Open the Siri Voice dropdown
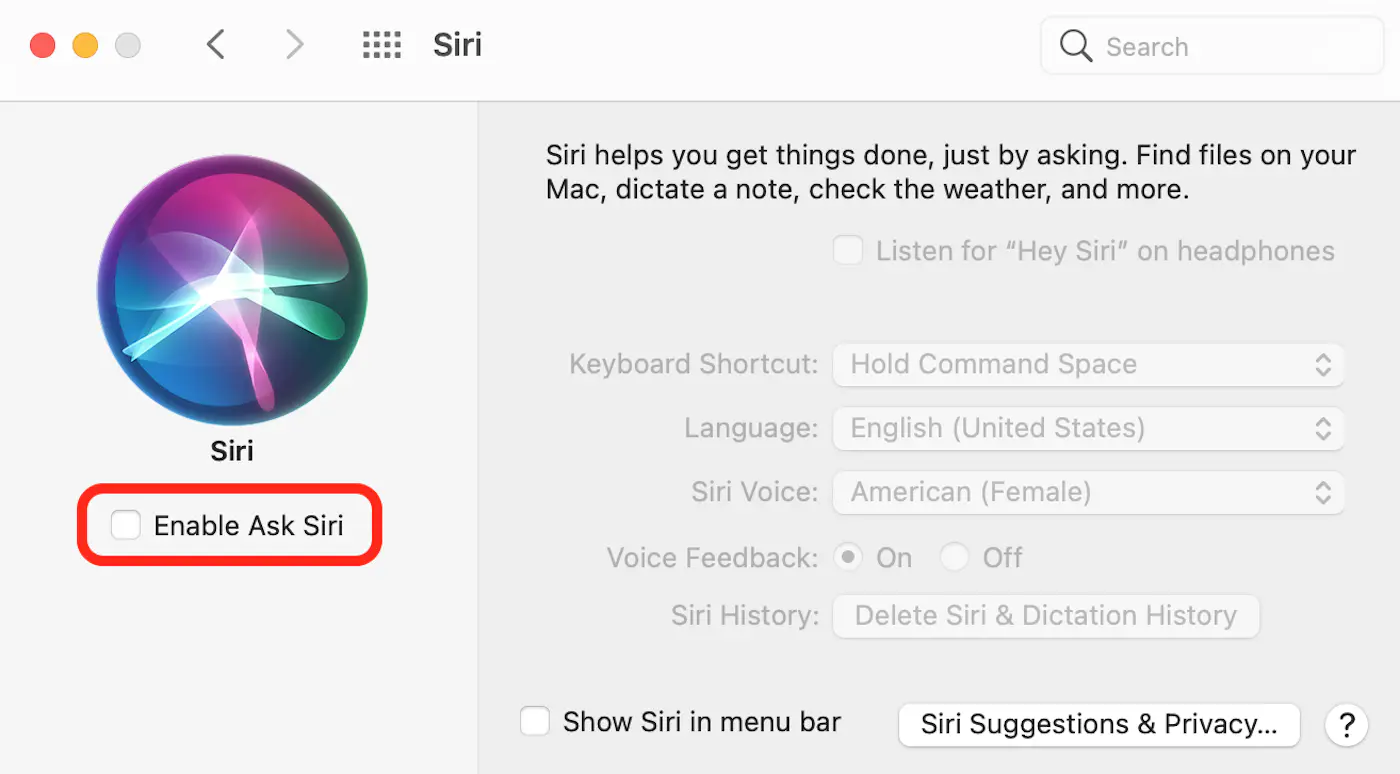 pos(1088,492)
